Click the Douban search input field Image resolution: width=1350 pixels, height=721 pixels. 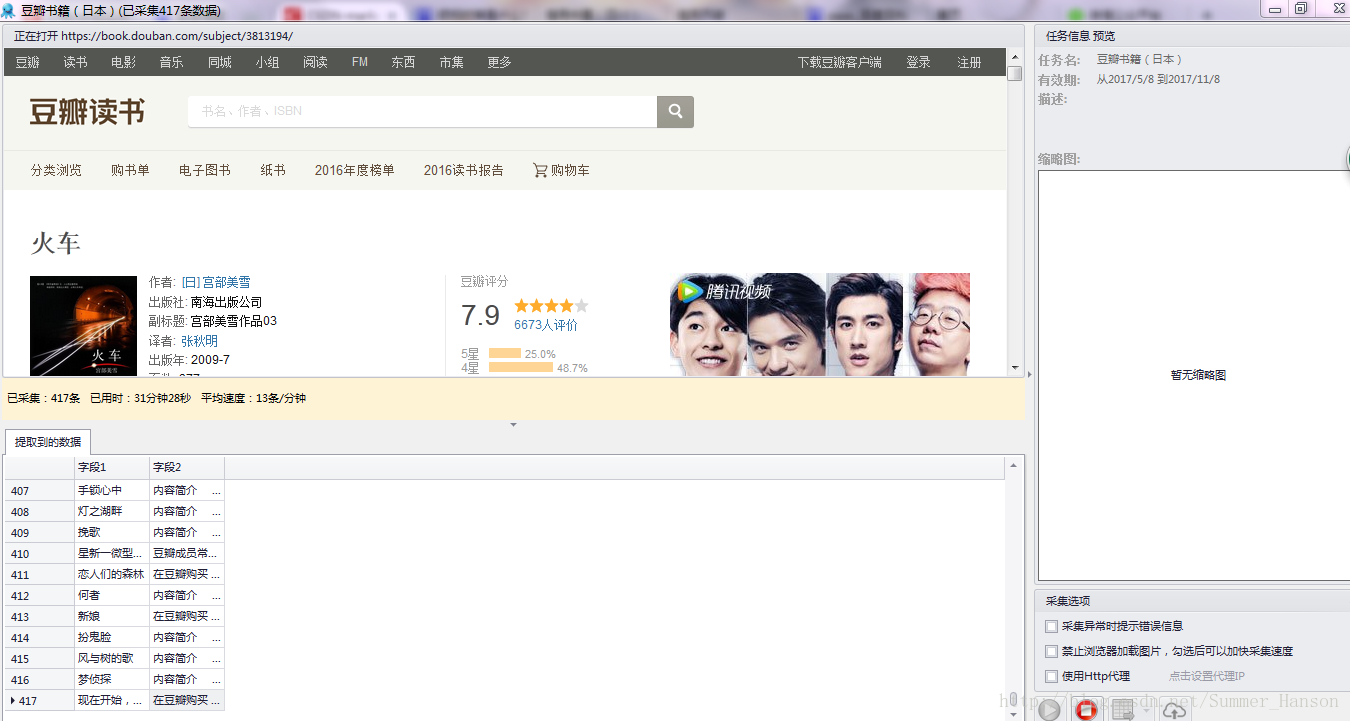422,112
